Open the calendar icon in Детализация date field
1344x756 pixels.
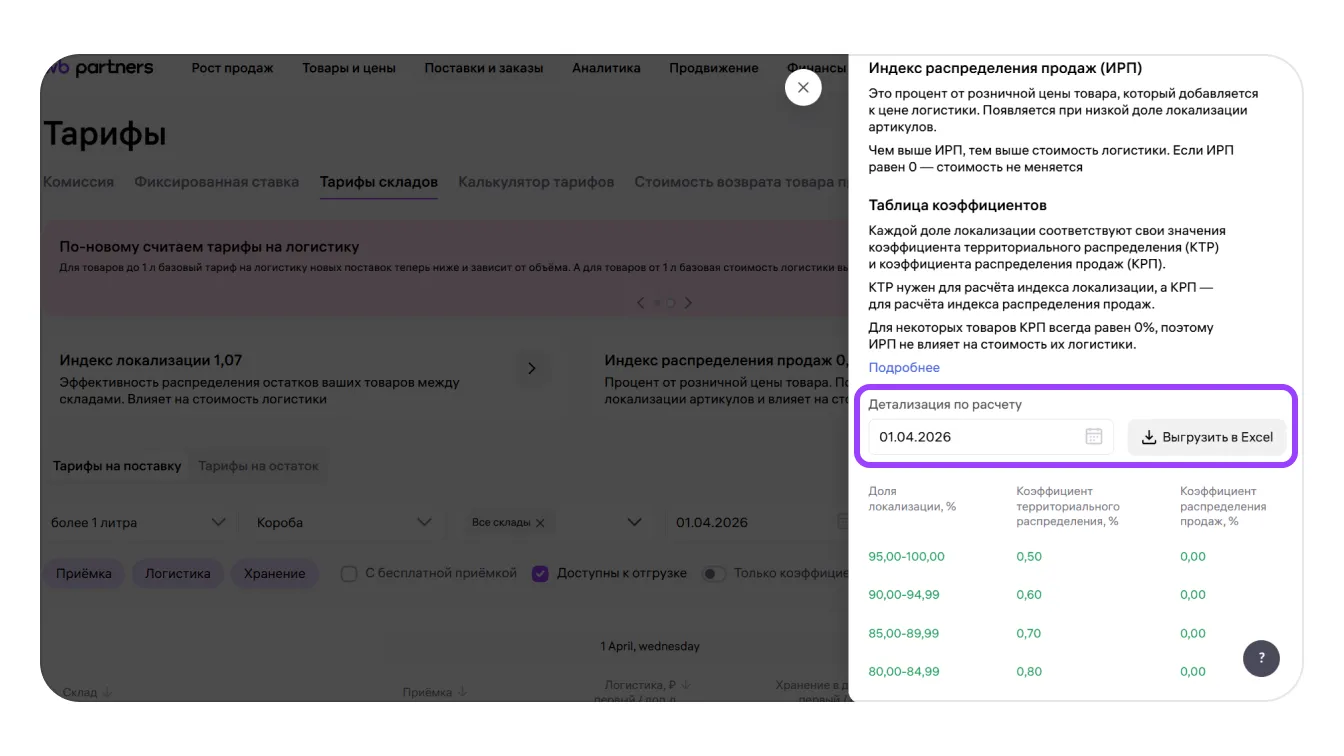1093,437
